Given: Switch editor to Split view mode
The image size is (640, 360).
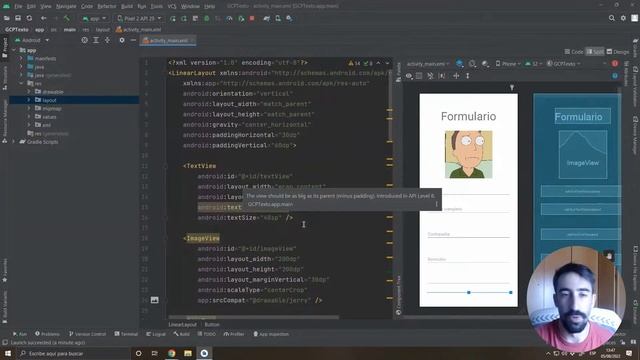Looking at the screenshot, I should coord(595,52).
